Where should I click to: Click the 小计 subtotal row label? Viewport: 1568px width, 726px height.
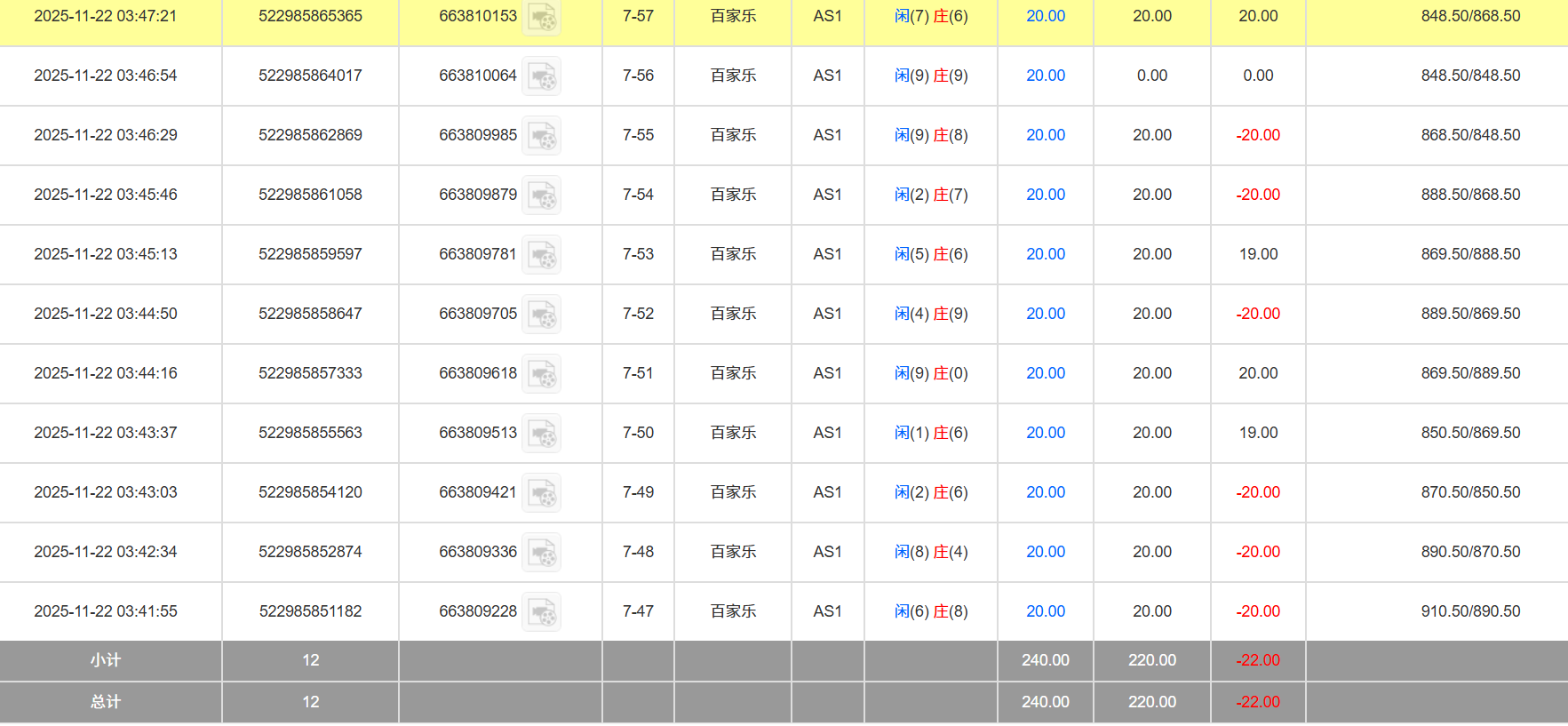106,660
